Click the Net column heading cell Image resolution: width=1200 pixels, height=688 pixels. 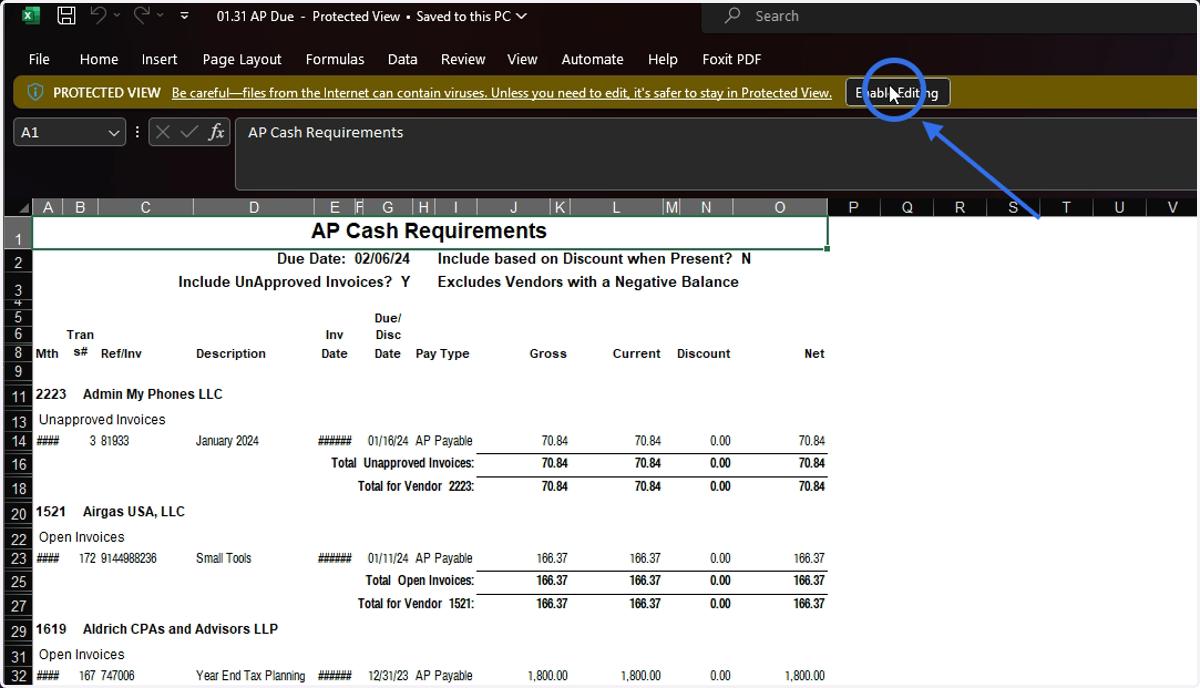(814, 354)
